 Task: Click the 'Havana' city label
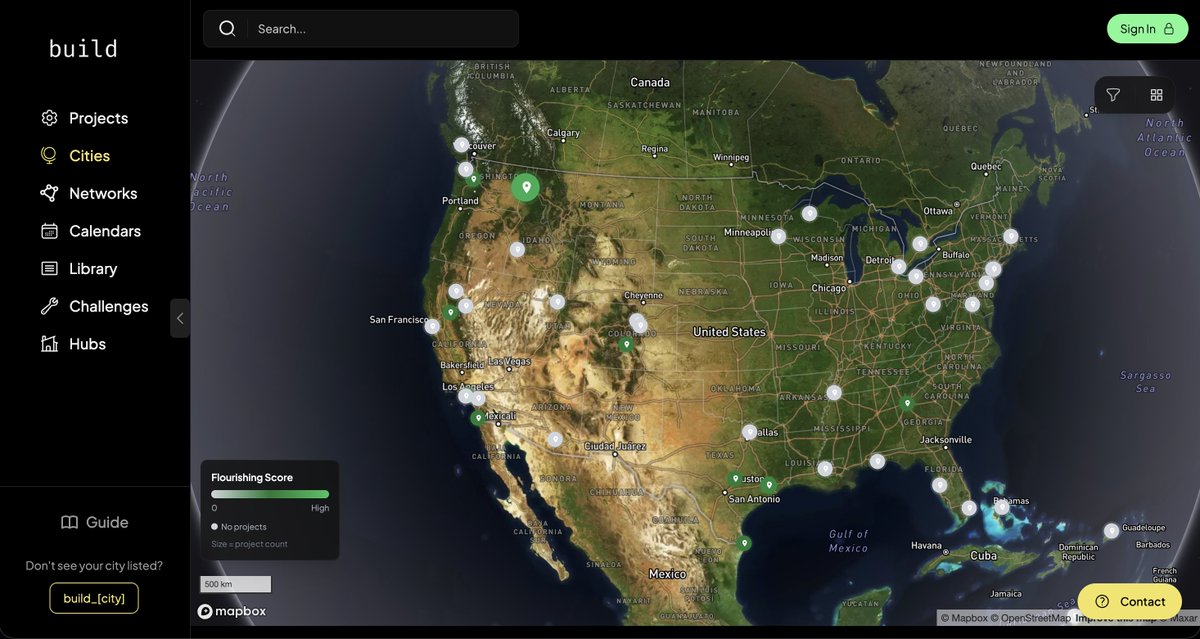927,546
